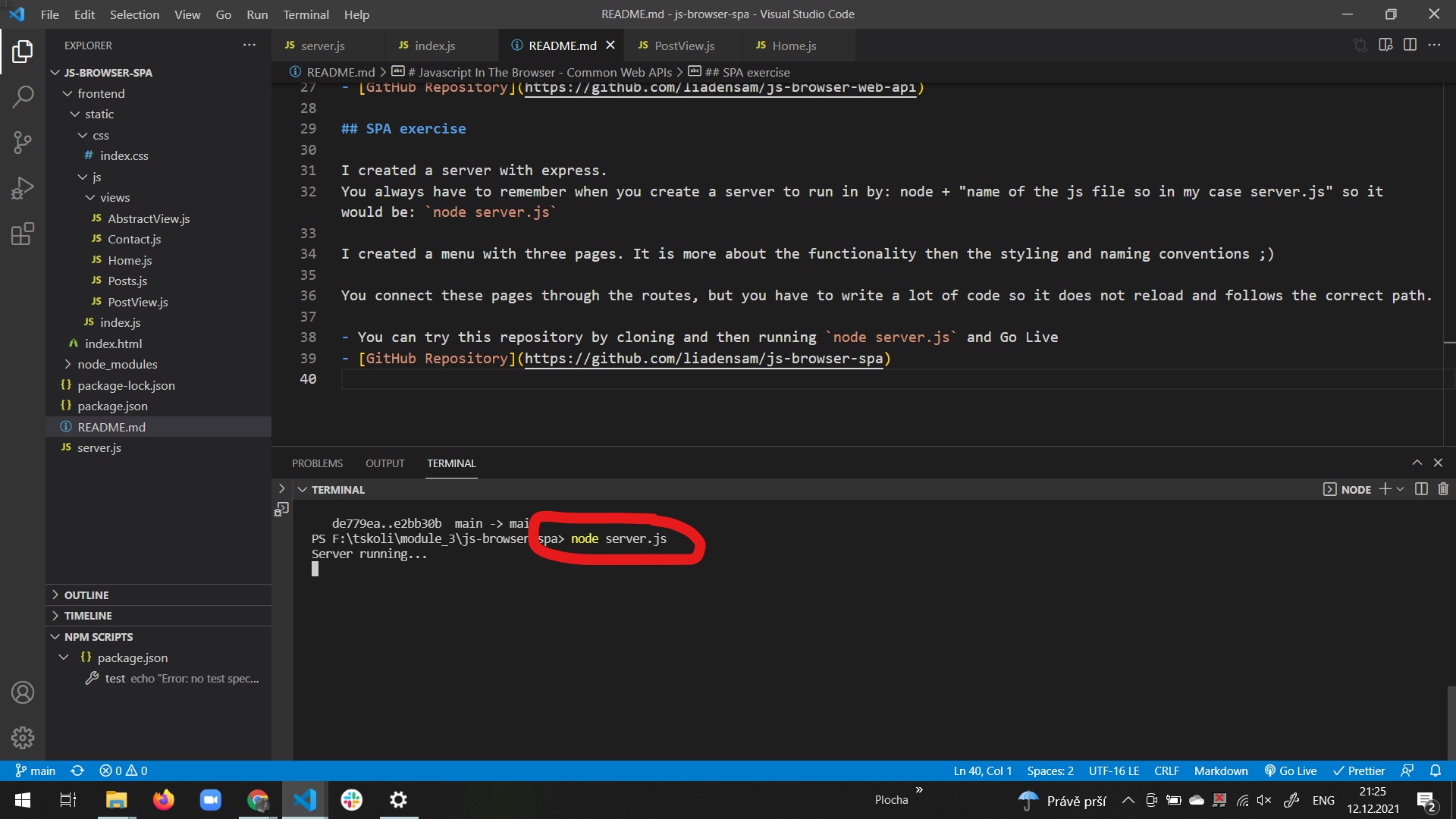The height and width of the screenshot is (819, 1456).
Task: Open Firefox from the taskbar
Action: (x=163, y=800)
